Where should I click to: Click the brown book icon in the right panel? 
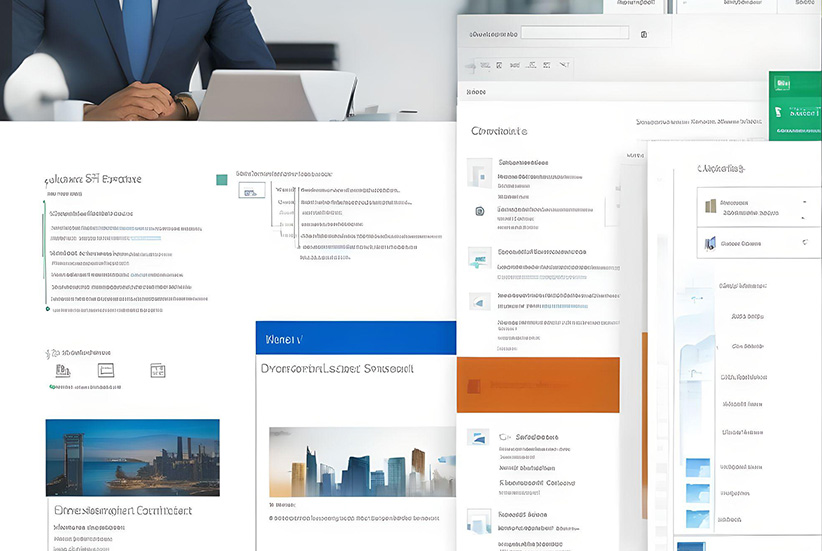711,206
